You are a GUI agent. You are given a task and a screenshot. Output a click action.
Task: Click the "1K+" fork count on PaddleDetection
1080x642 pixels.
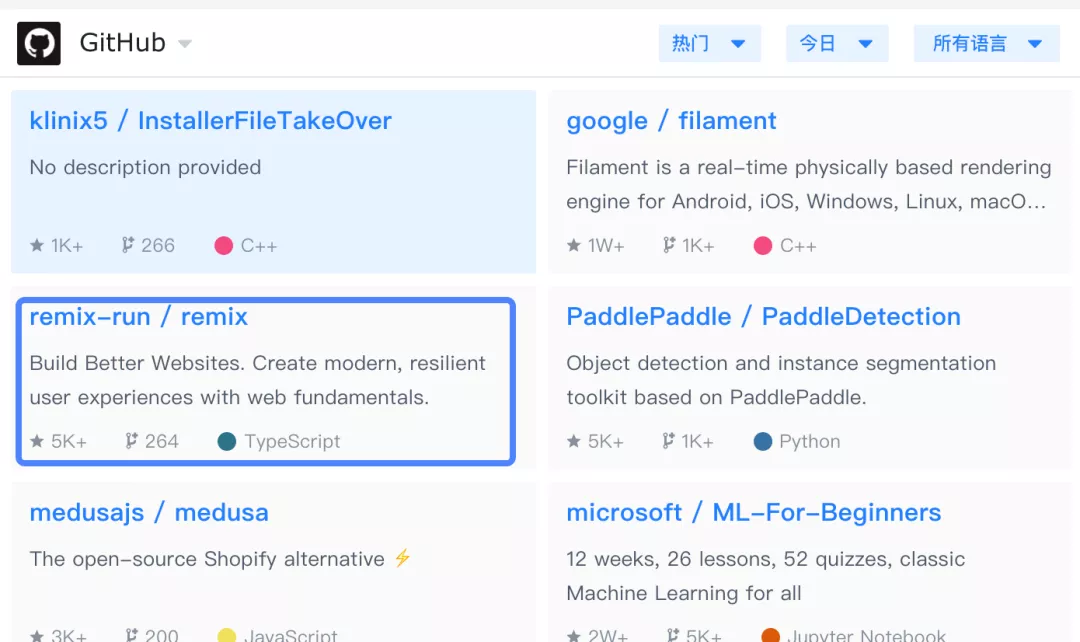point(698,442)
